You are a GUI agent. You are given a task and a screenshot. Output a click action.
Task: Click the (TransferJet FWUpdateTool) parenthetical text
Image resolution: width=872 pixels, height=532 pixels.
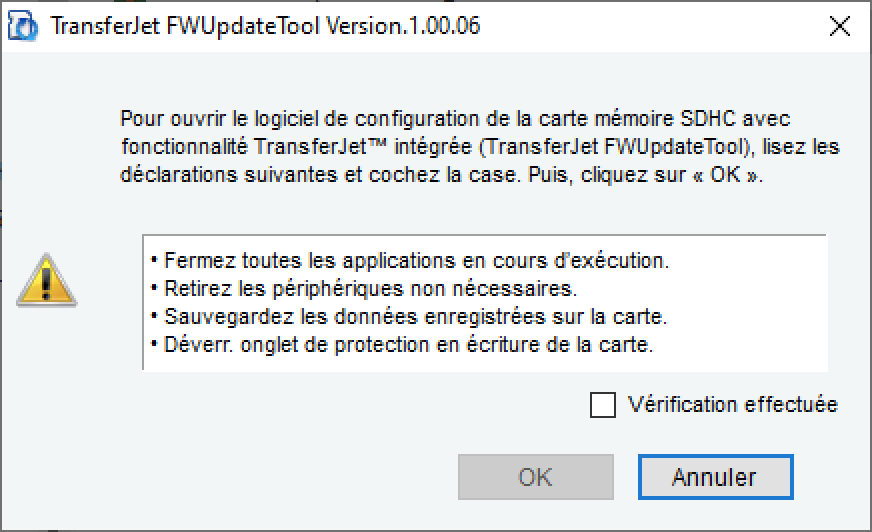click(617, 147)
